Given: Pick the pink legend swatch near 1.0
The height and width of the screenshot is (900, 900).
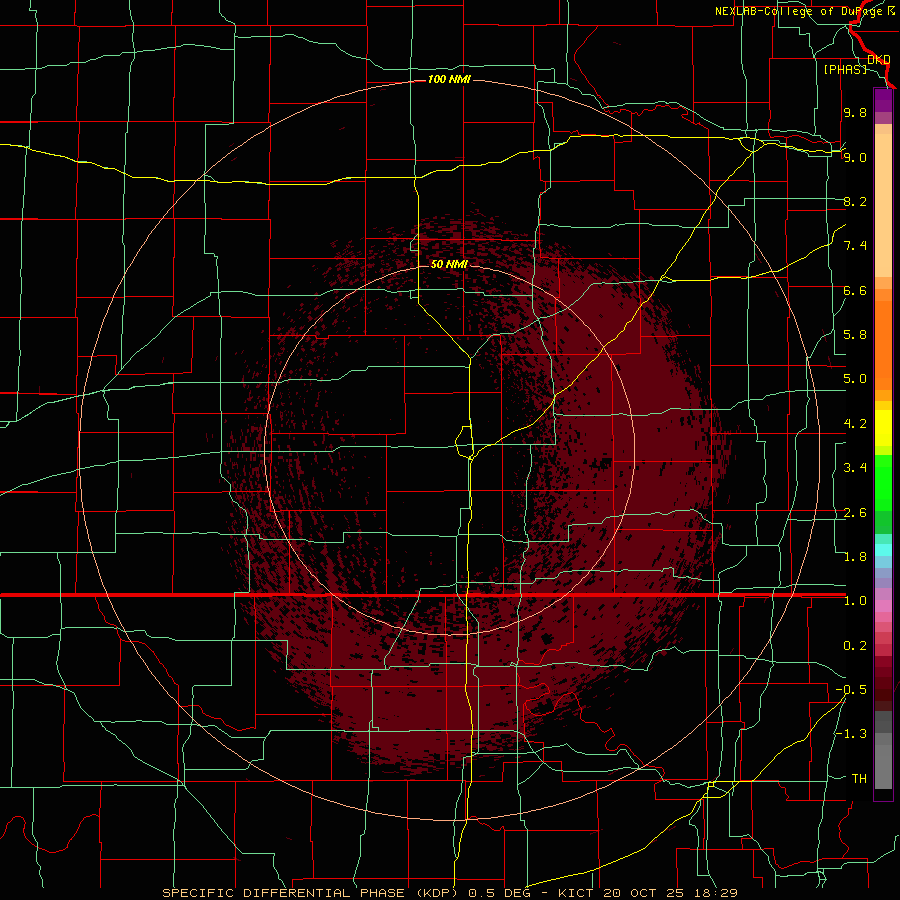Looking at the screenshot, I should [x=883, y=606].
